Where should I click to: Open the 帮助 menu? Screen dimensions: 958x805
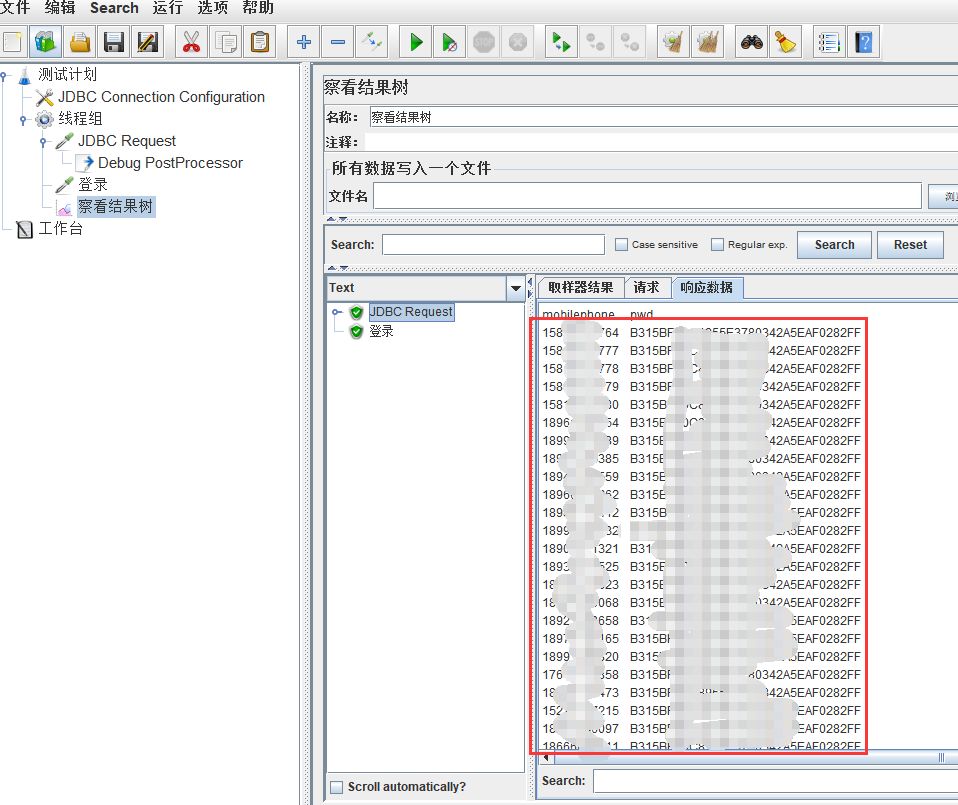[x=257, y=7]
